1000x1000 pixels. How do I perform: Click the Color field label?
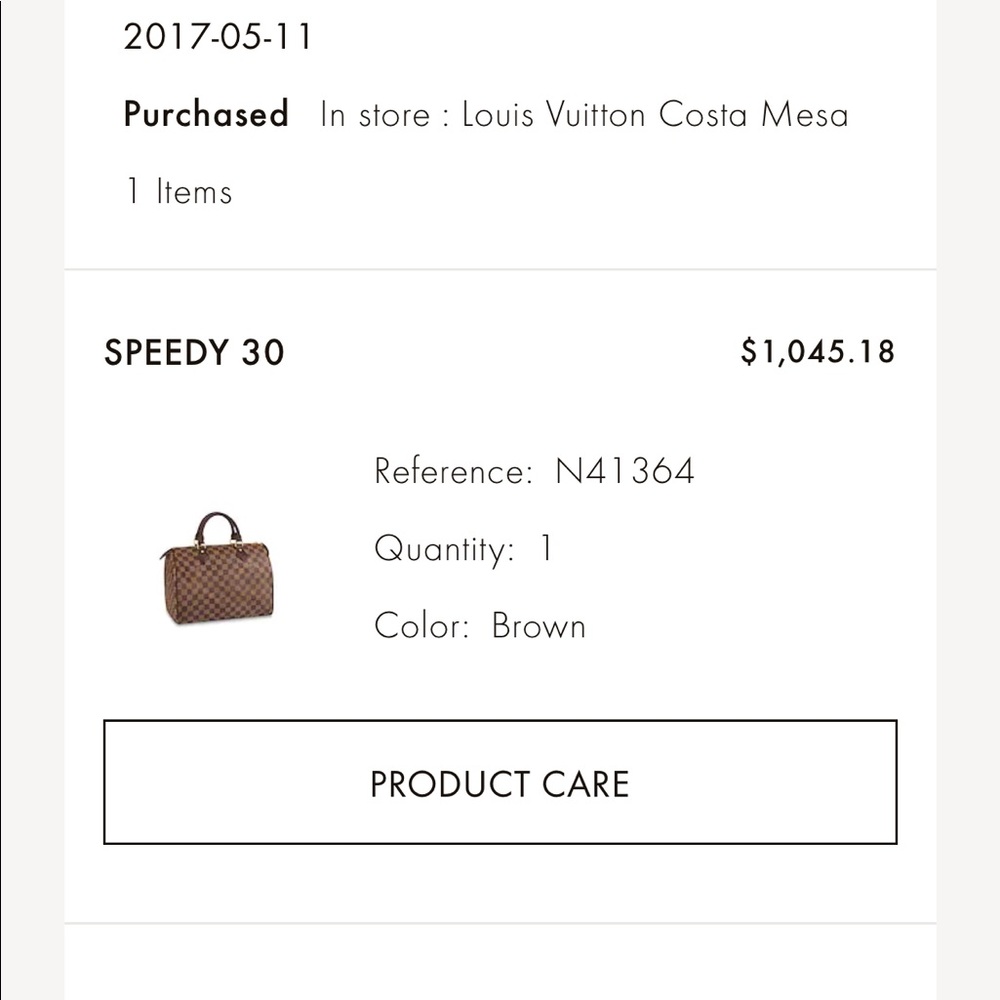(419, 625)
